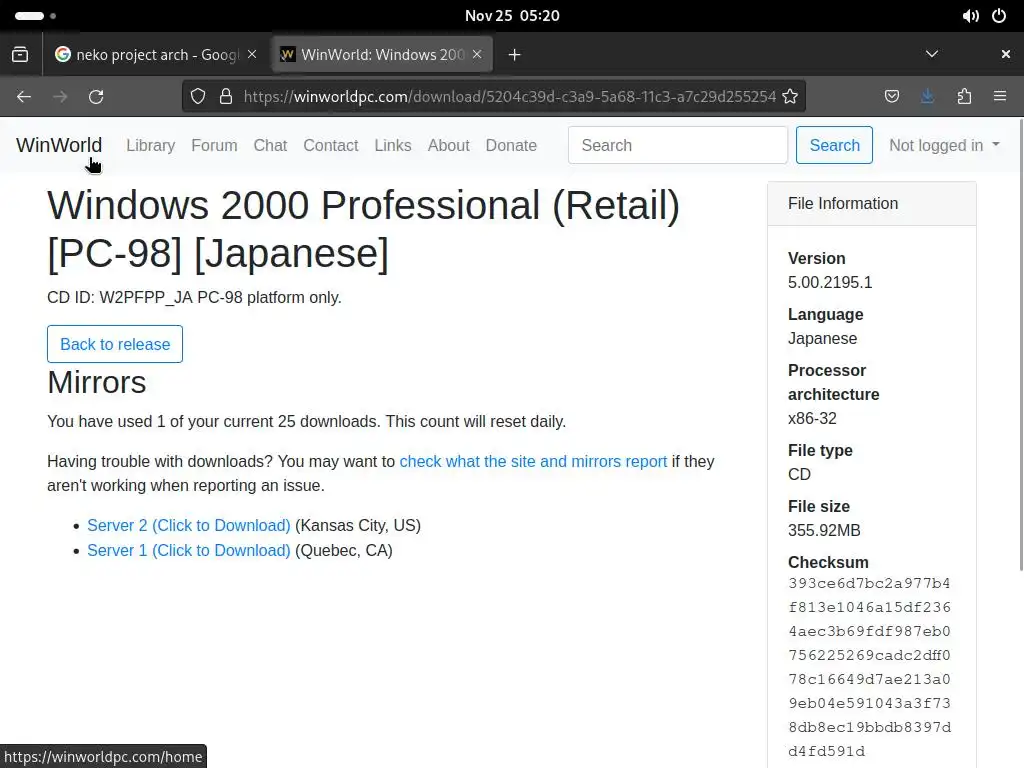Open the downloads panel arrow icon
This screenshot has width=1024, height=768.
[927, 97]
